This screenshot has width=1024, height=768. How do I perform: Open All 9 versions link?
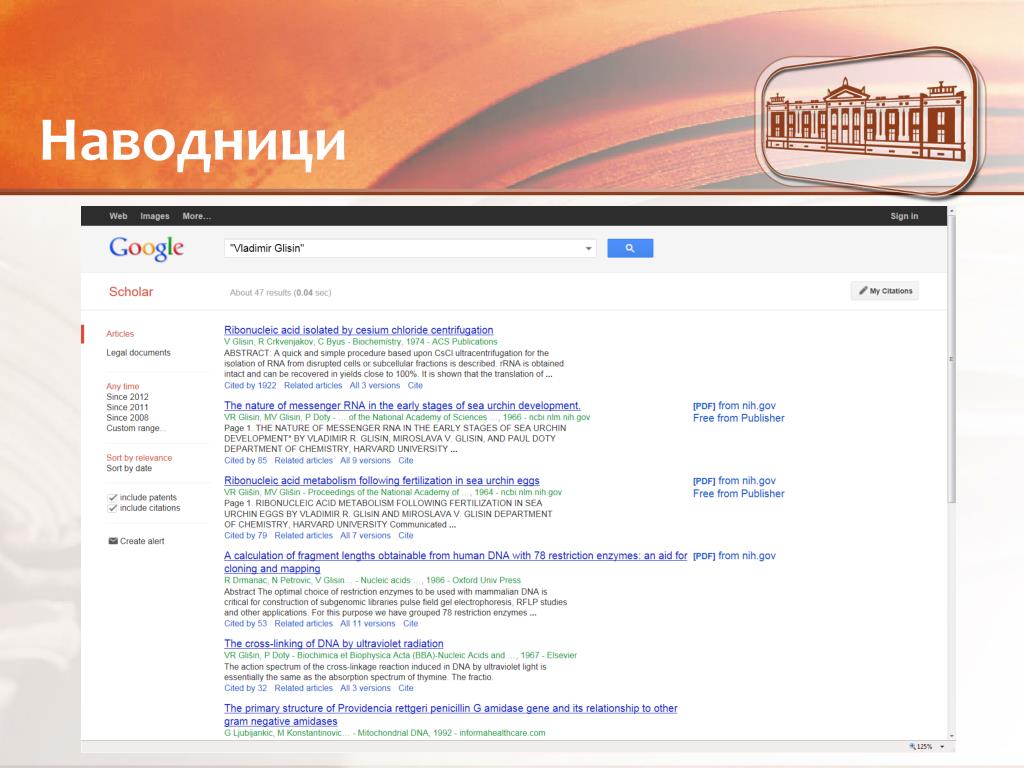pos(365,460)
